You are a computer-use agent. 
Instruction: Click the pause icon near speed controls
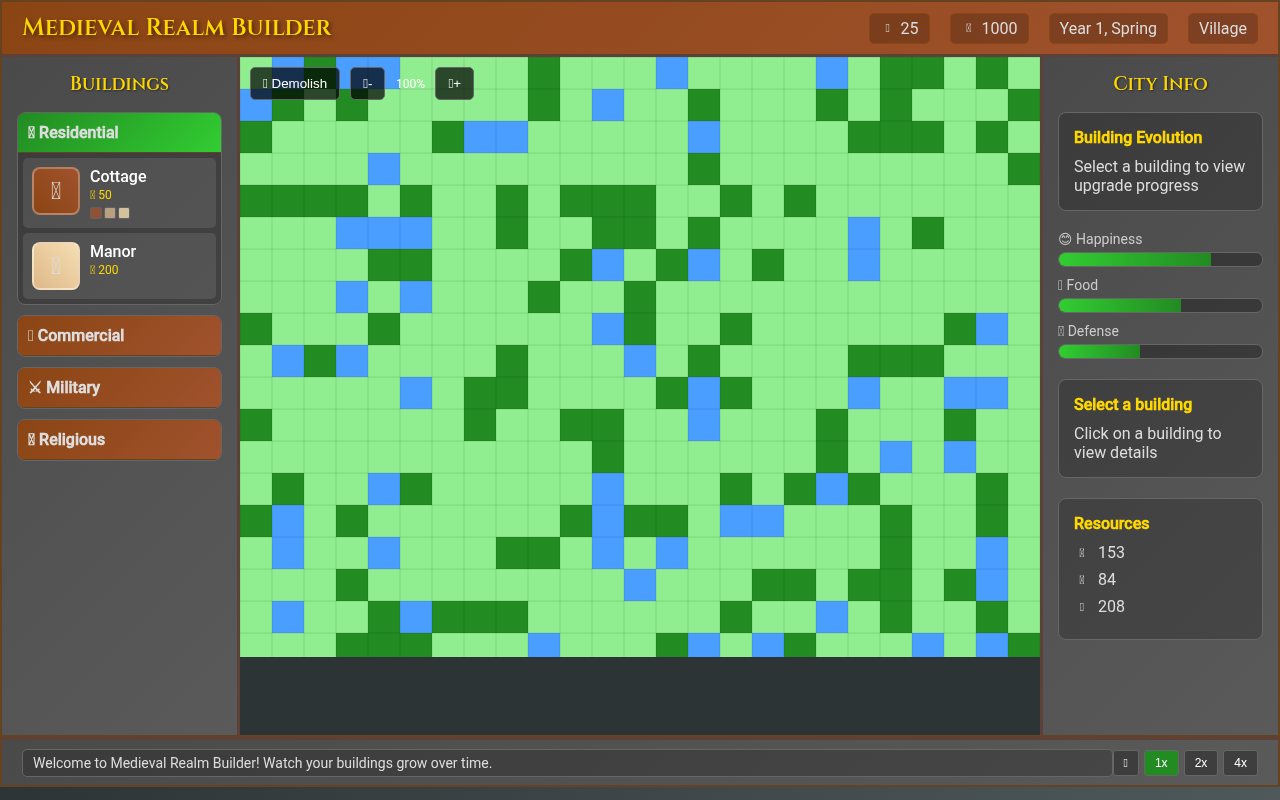tap(1125, 762)
